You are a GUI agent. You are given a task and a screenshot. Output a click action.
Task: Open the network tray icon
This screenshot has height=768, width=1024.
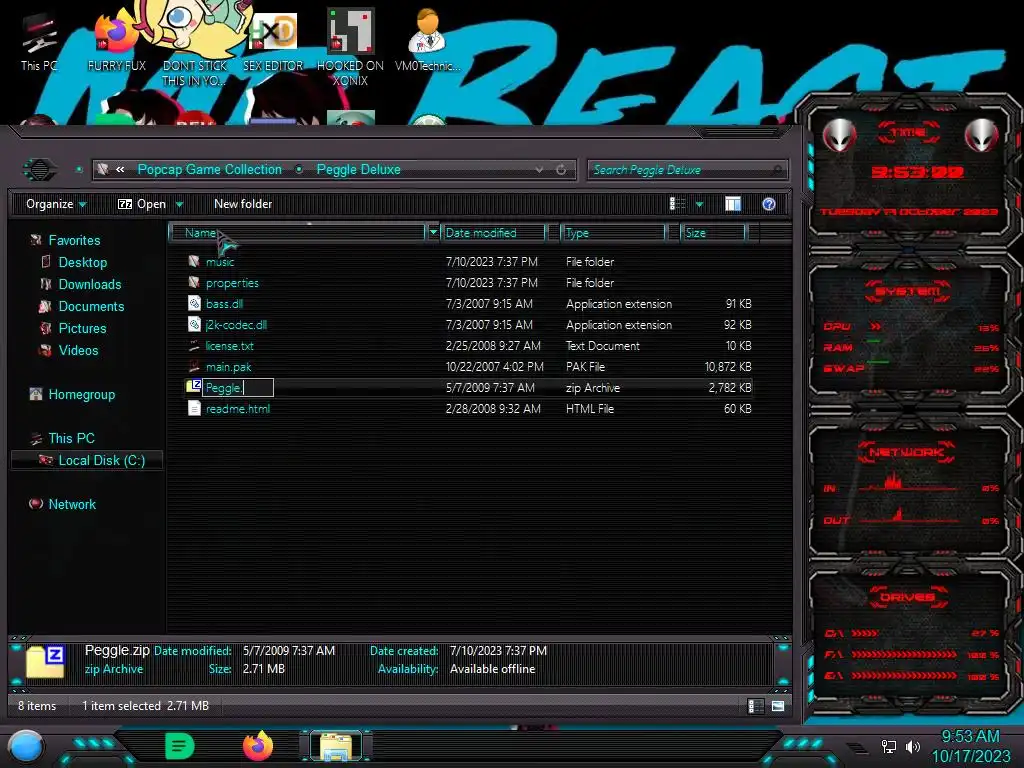[x=888, y=746]
